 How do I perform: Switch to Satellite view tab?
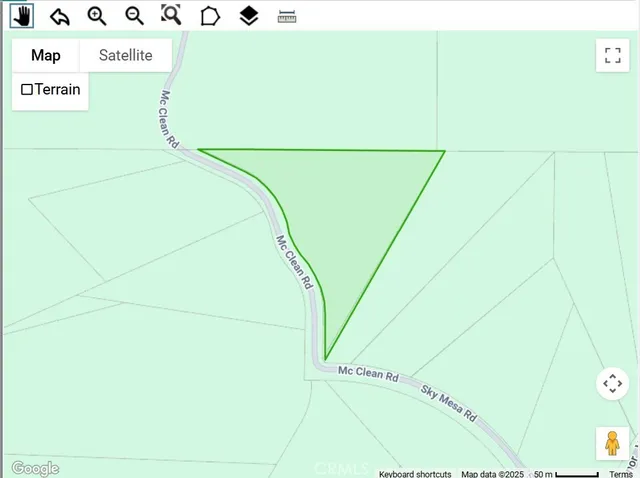[x=125, y=55]
